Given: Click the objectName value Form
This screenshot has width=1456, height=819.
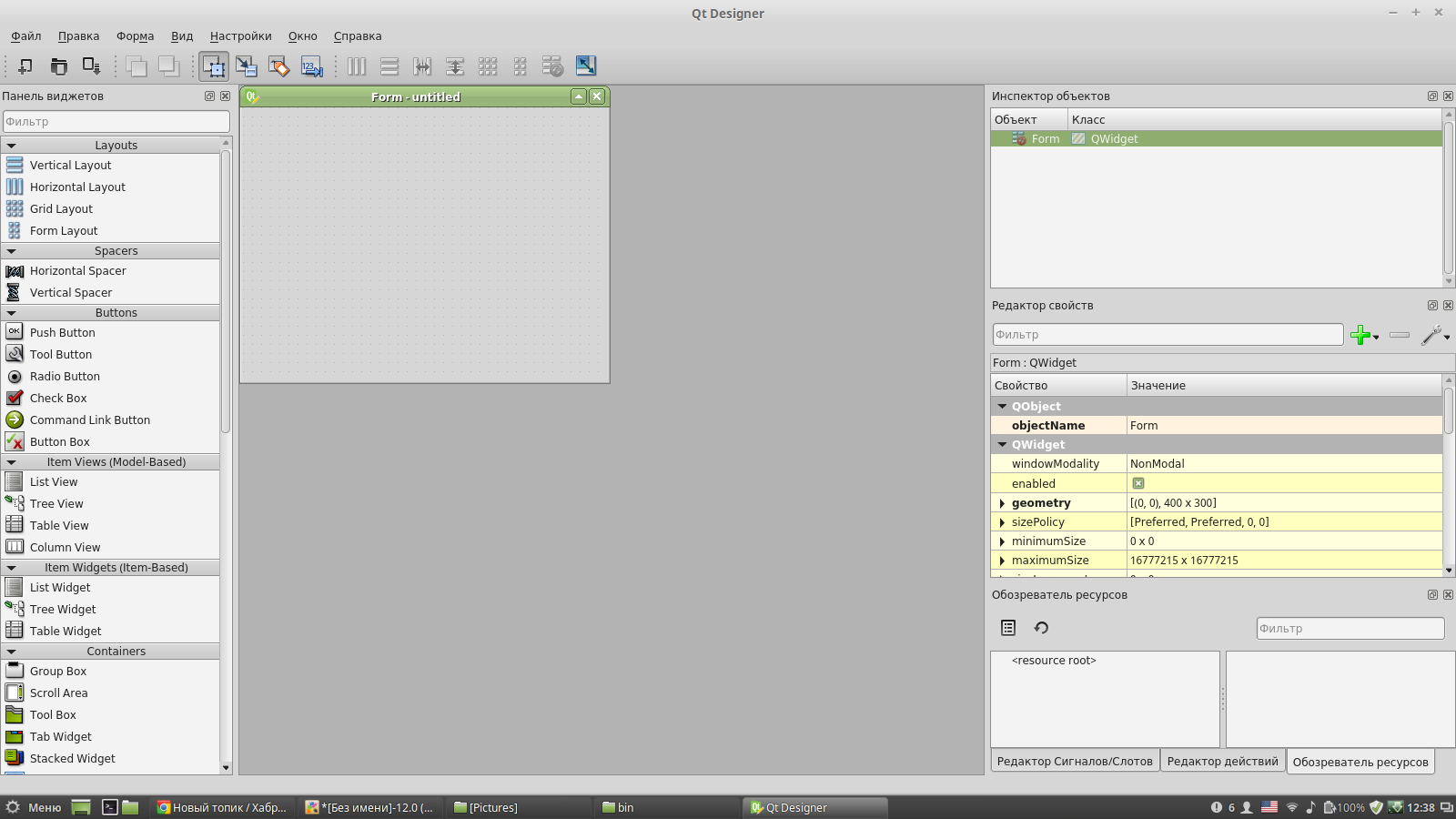Looking at the screenshot, I should pos(1284,425).
